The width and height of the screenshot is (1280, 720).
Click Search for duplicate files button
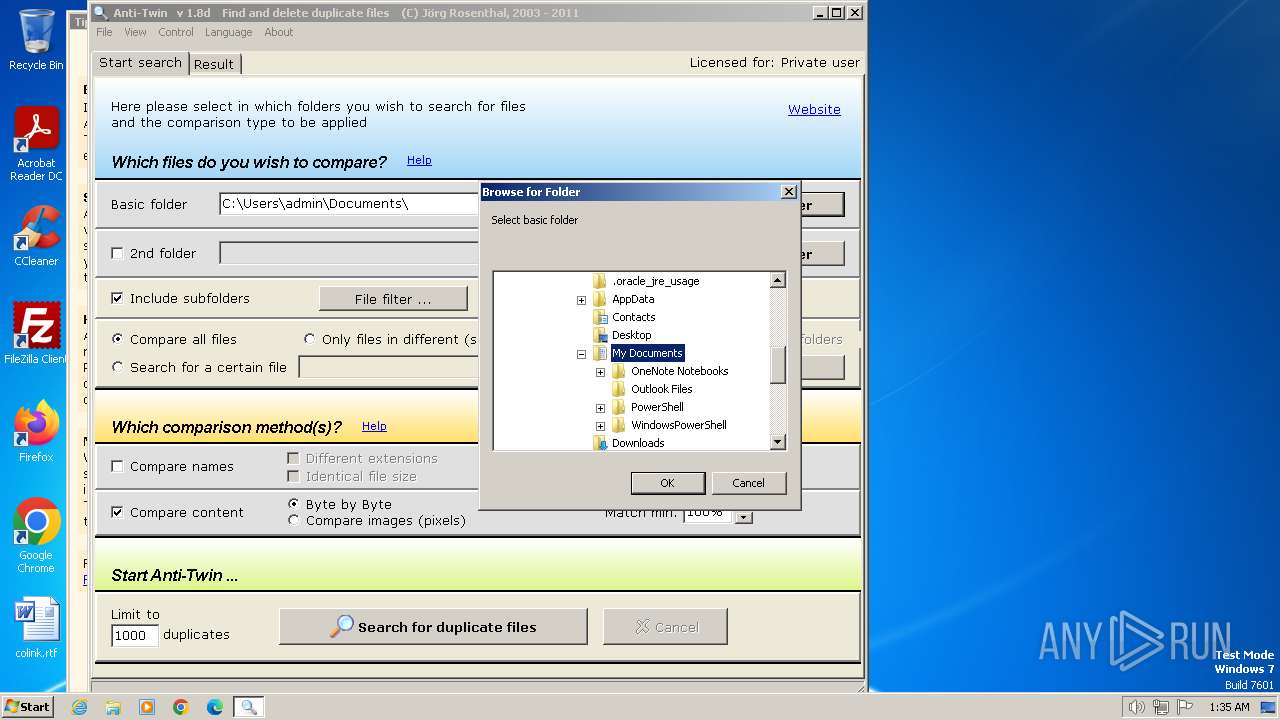[x=433, y=627]
